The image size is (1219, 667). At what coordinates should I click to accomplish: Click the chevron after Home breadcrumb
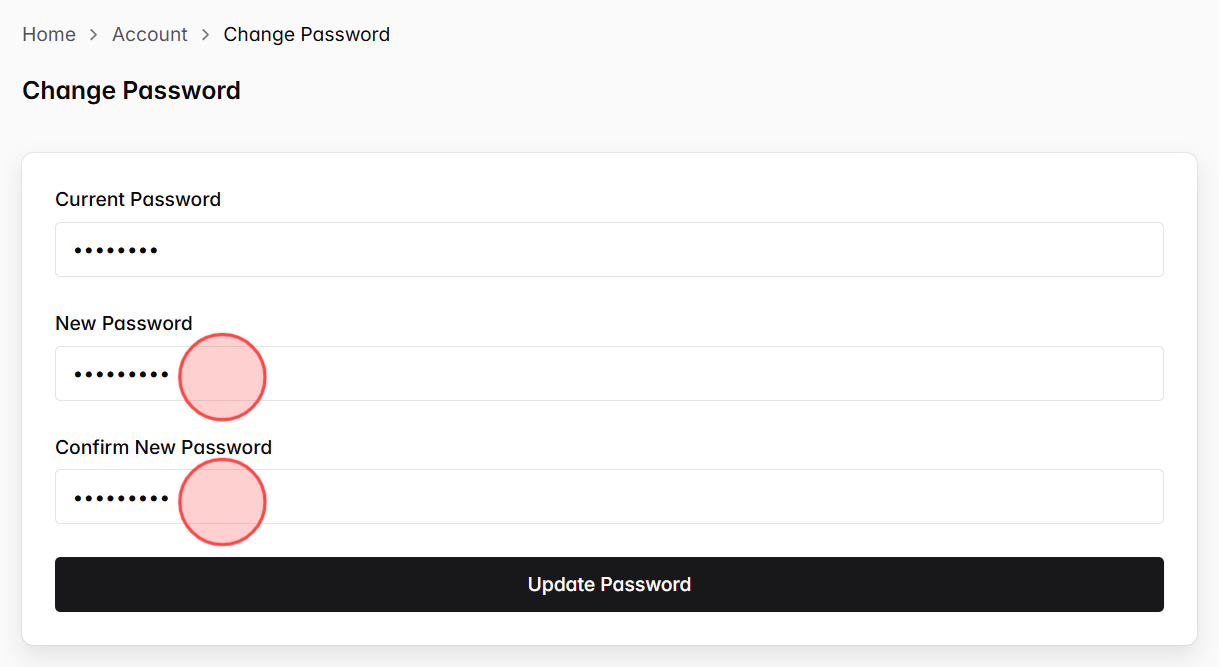(92, 34)
